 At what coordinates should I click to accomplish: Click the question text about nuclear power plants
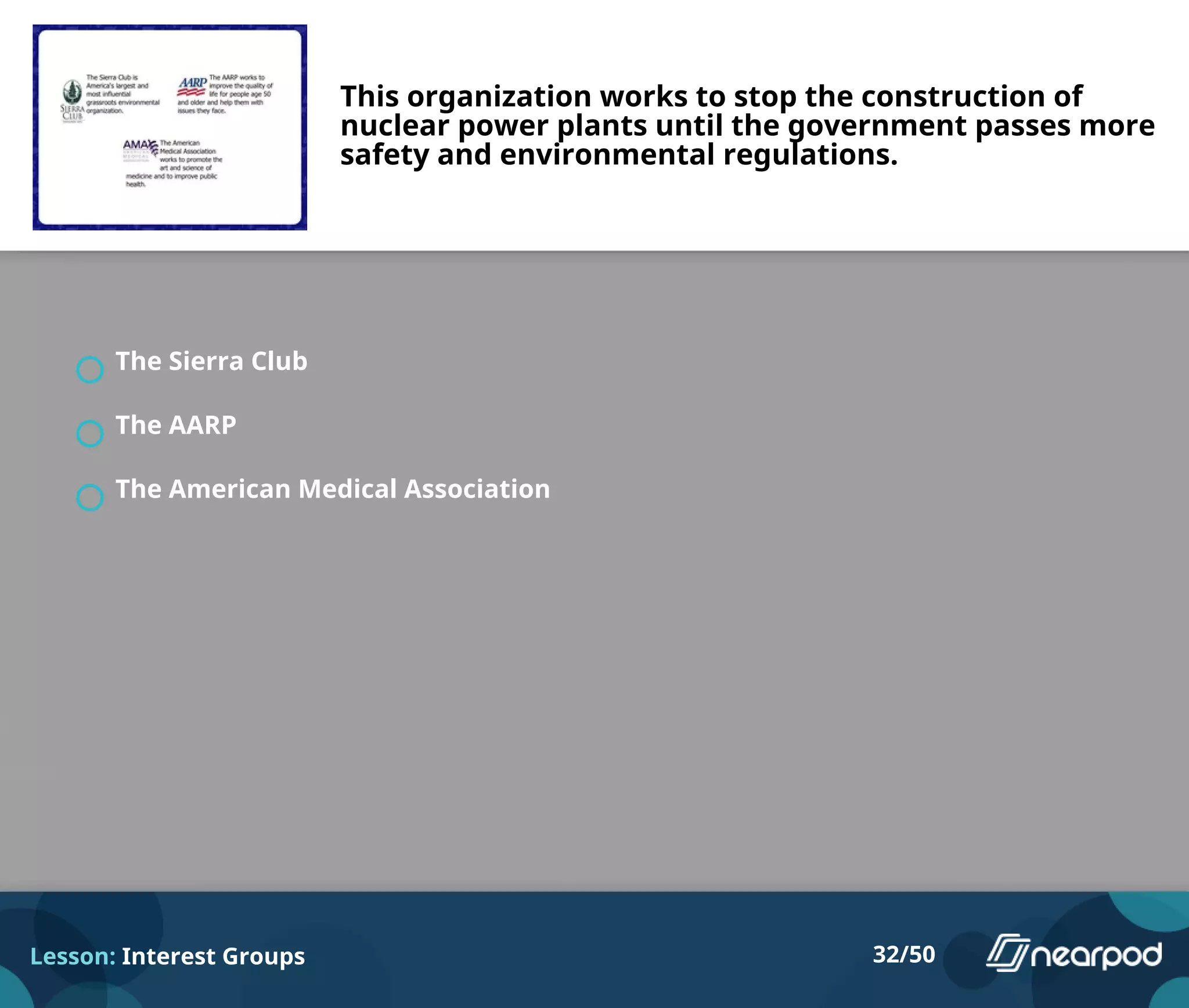[x=747, y=125]
